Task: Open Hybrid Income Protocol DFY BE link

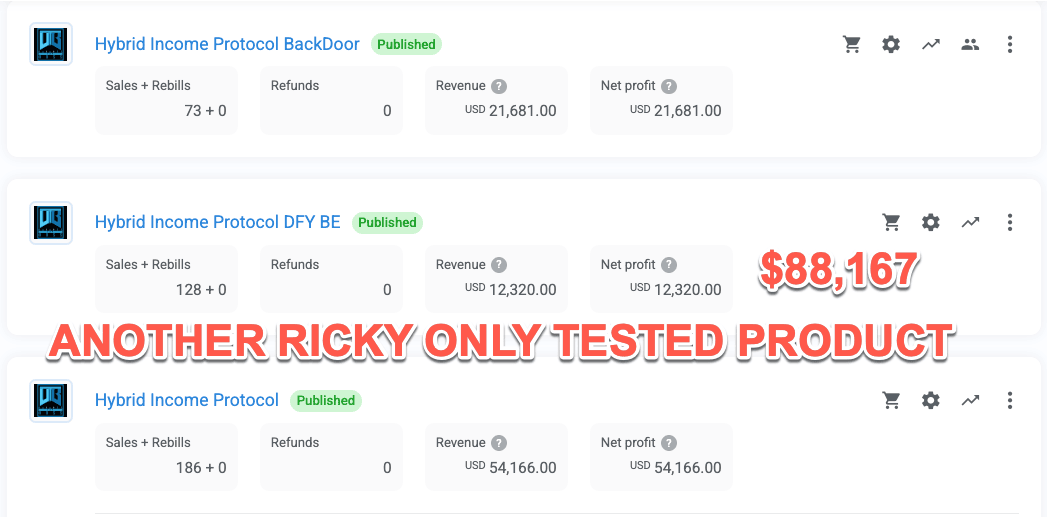Action: tap(218, 222)
